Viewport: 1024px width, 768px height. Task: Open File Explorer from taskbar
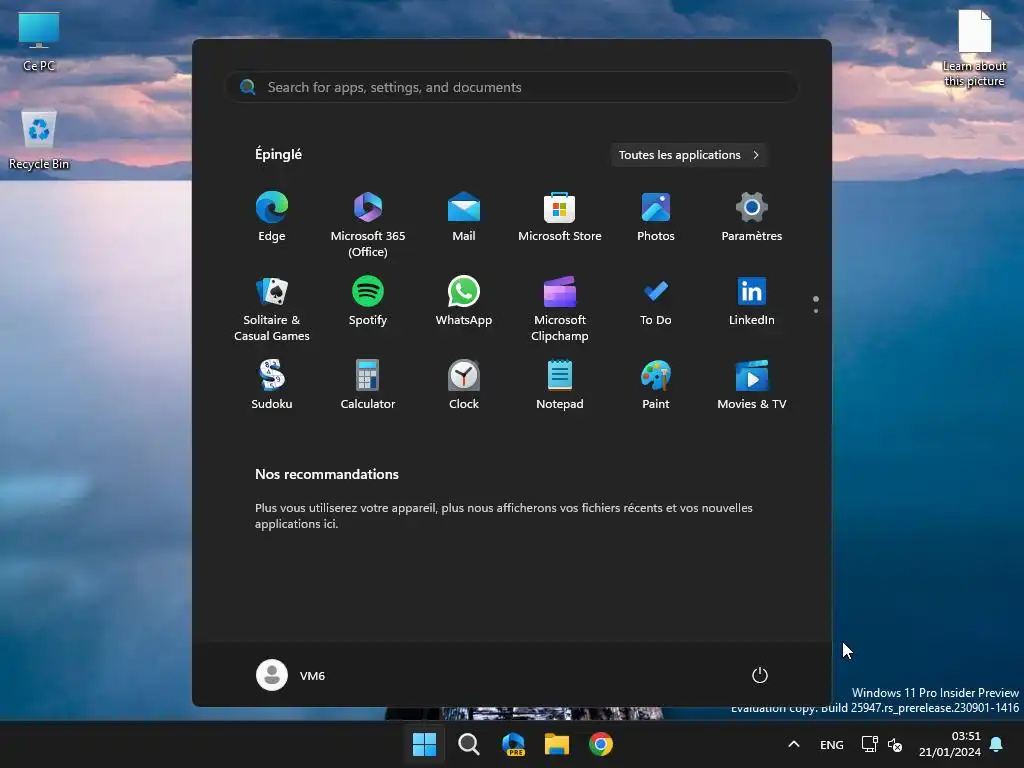click(x=557, y=744)
